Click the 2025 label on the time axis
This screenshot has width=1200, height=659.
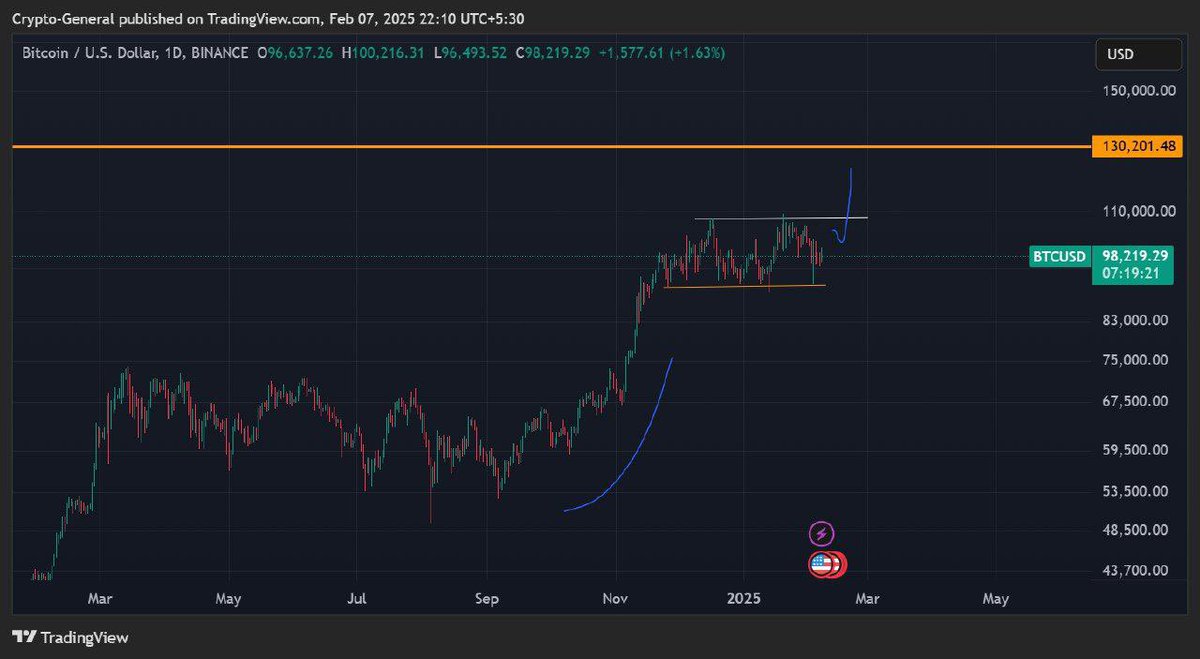pos(743,599)
